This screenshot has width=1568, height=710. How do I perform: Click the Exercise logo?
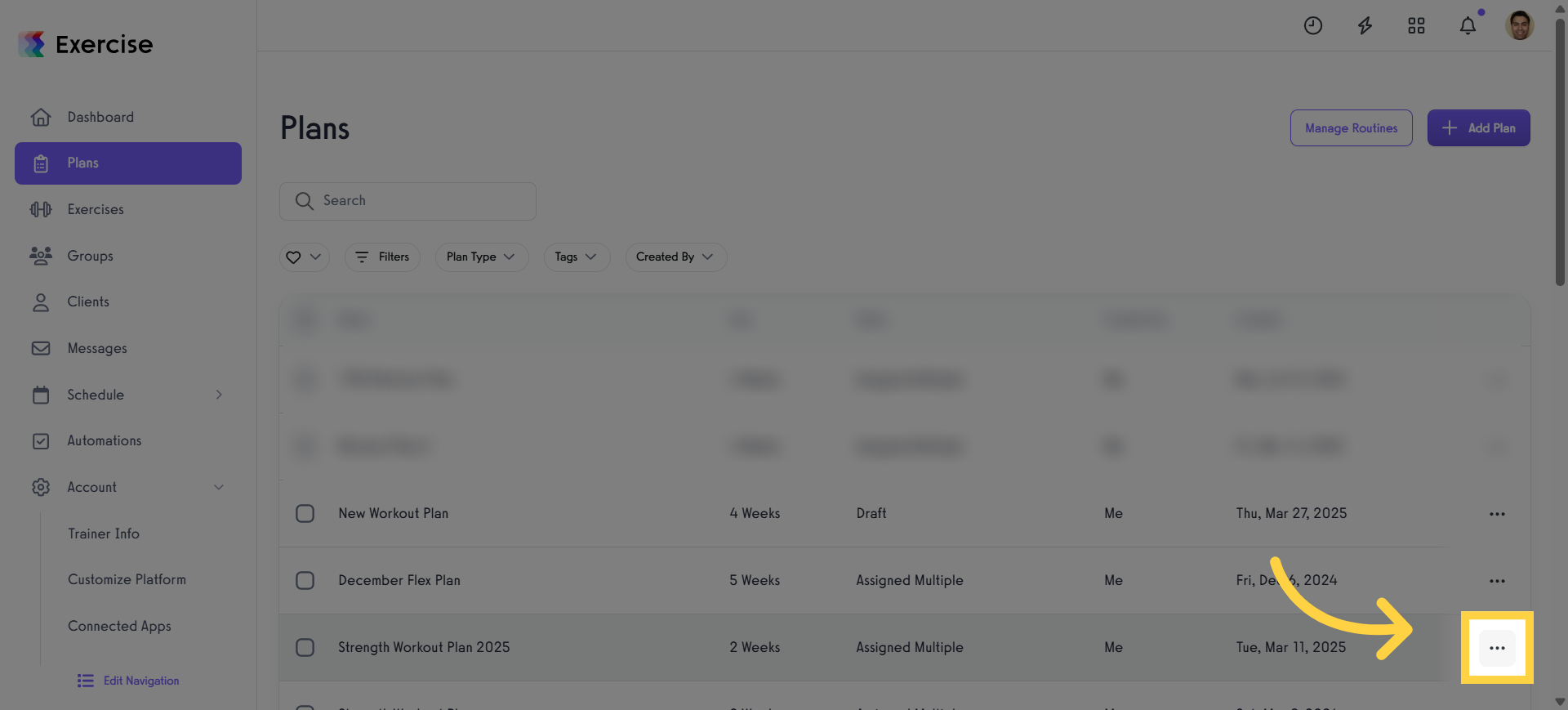click(86, 44)
